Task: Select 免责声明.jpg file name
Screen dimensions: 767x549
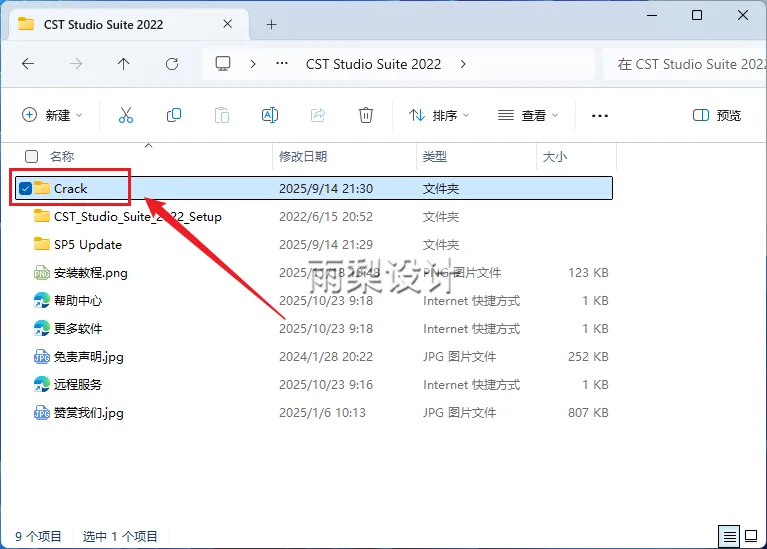Action: pos(89,357)
